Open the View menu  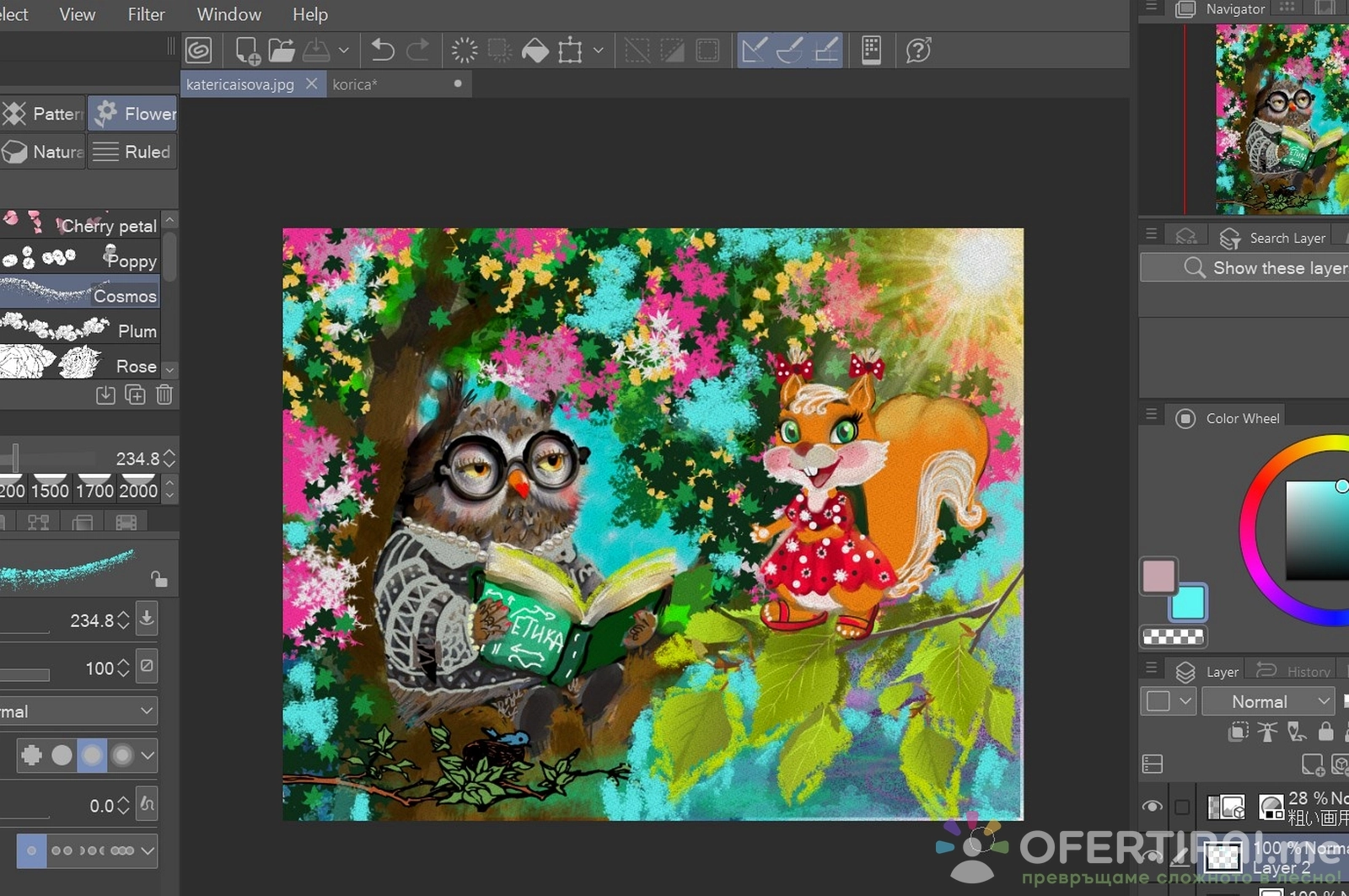(77, 14)
